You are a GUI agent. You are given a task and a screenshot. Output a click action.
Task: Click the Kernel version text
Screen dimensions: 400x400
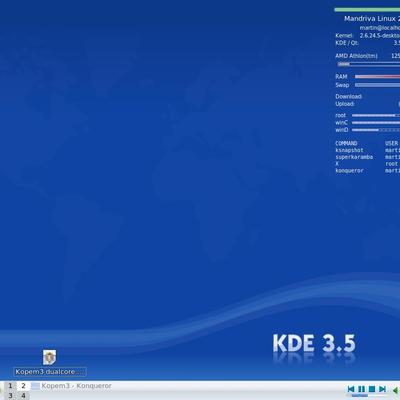click(x=380, y=35)
